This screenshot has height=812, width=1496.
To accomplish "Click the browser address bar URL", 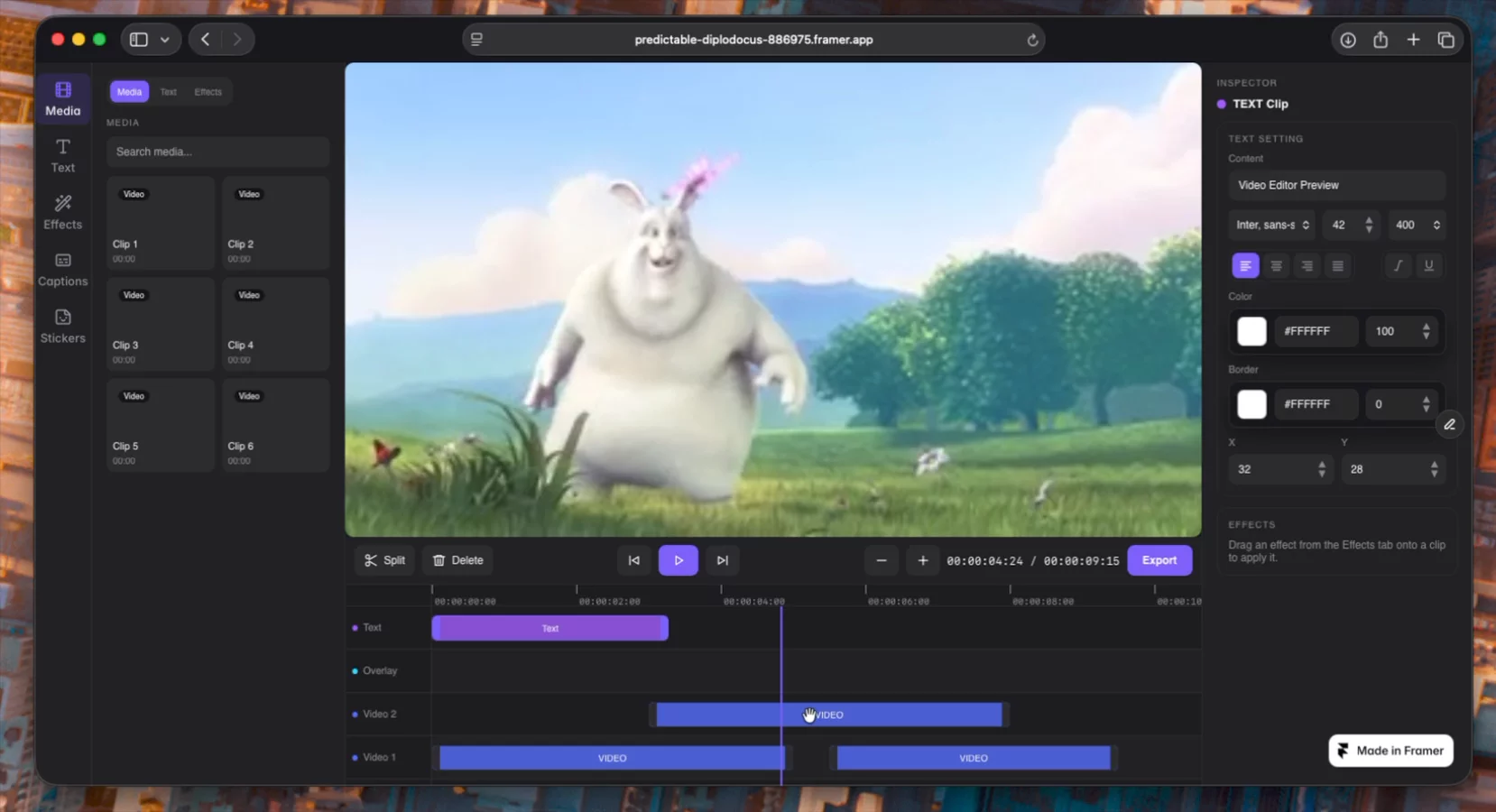I will 753,40.
